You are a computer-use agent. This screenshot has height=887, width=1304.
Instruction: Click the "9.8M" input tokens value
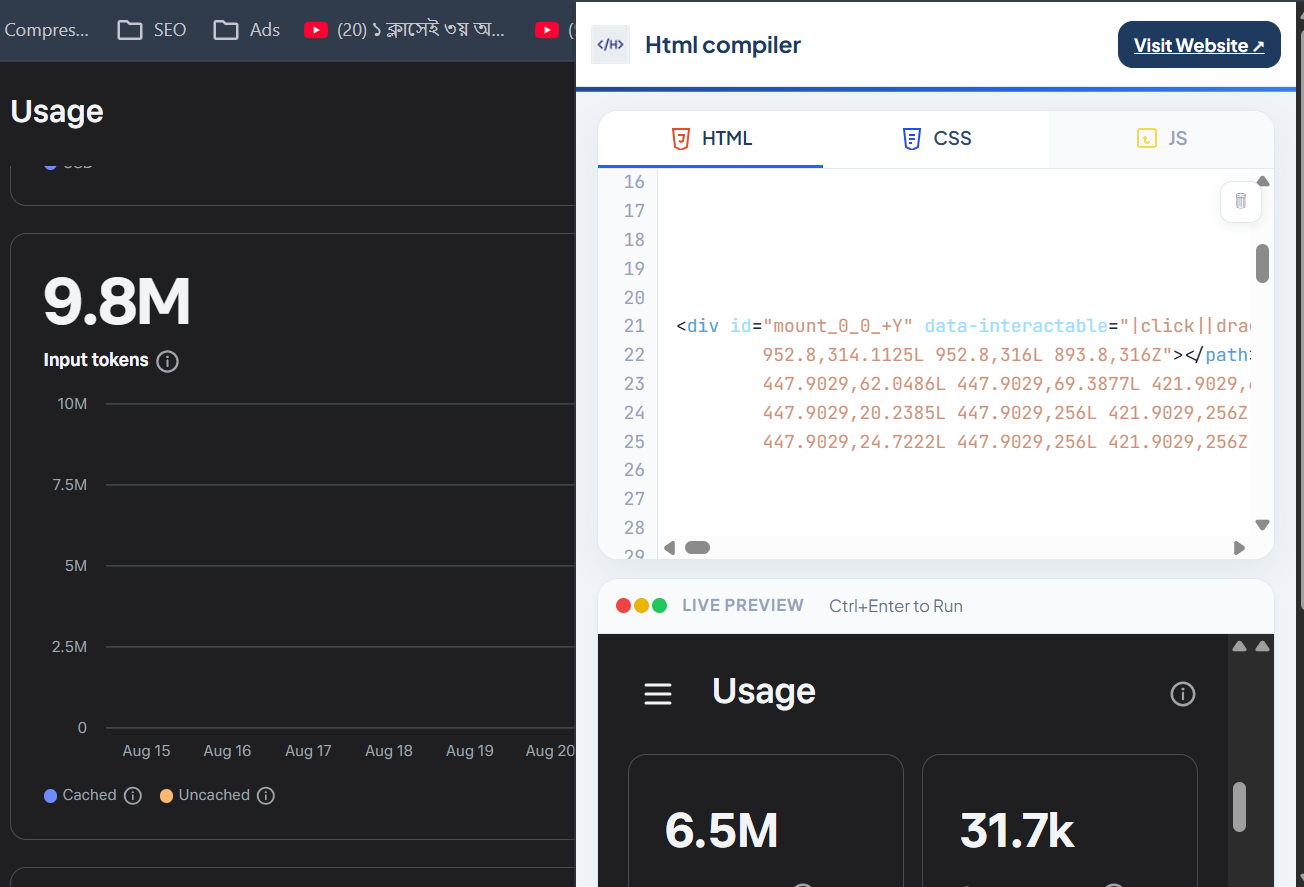(x=117, y=302)
